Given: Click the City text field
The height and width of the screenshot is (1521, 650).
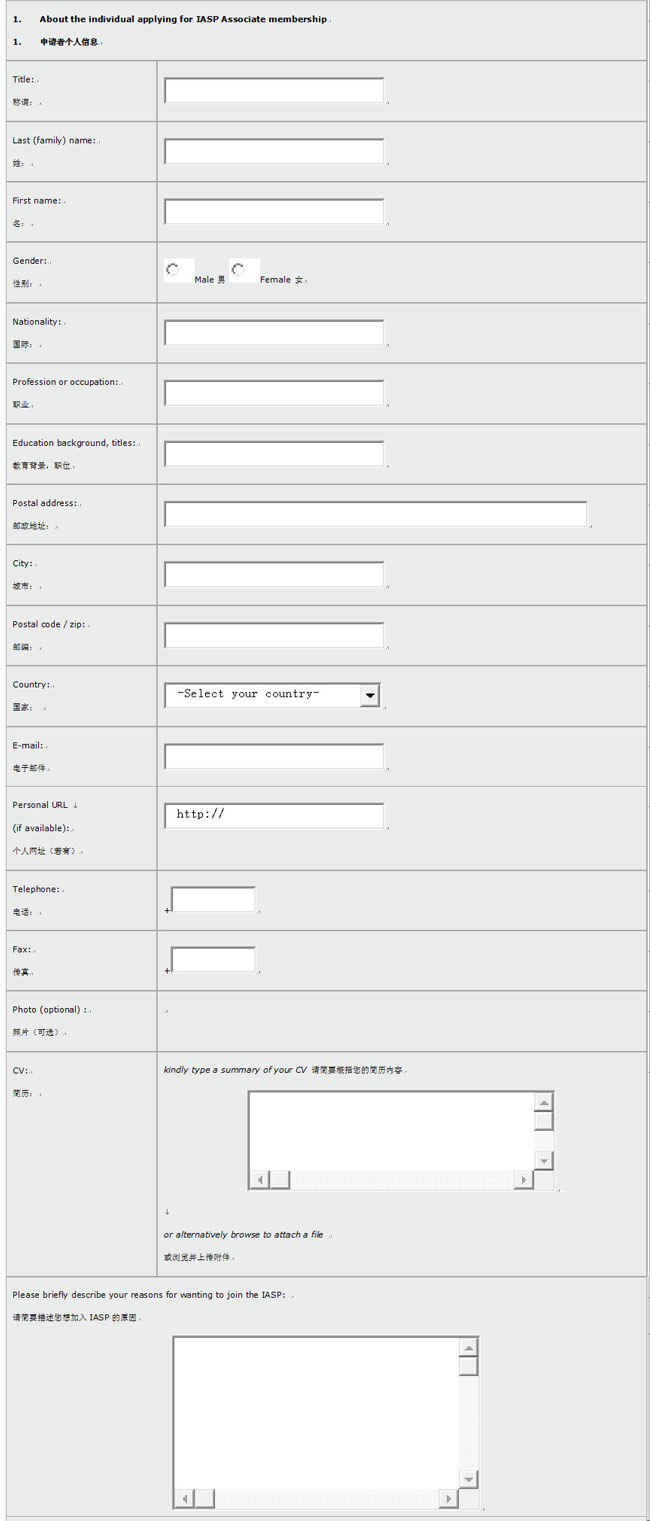Looking at the screenshot, I should (274, 575).
